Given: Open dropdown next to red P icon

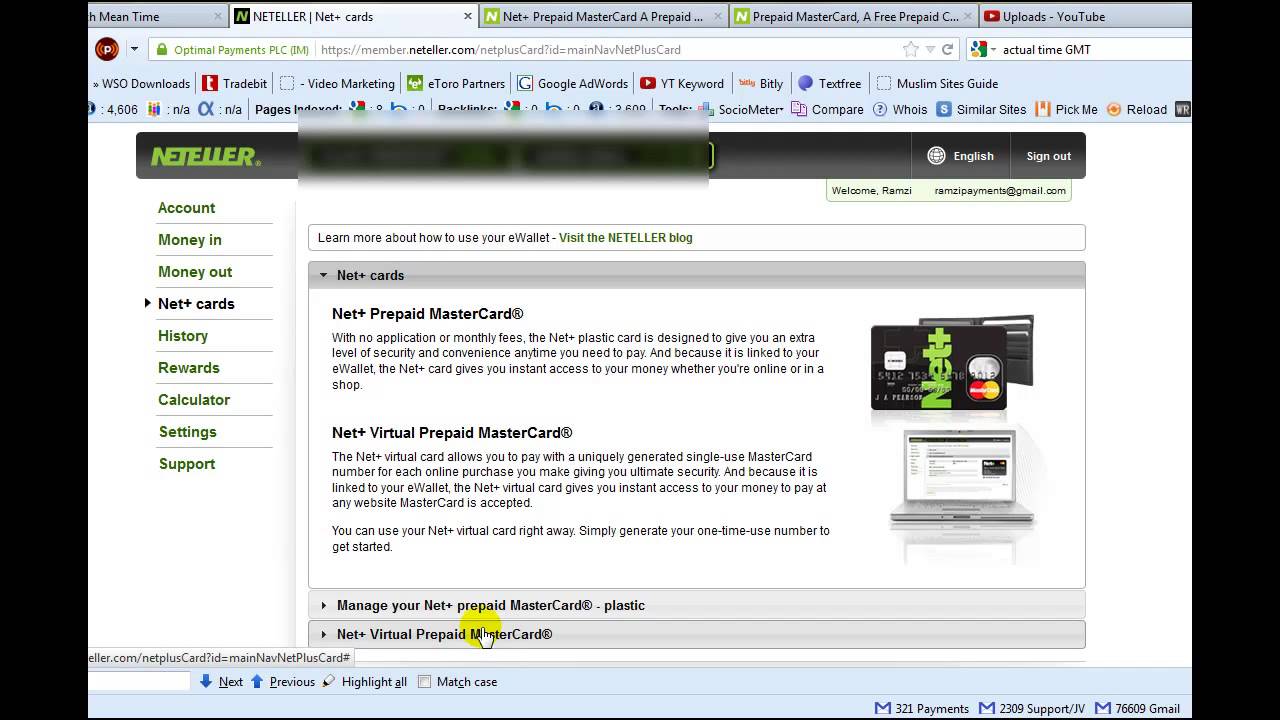Looking at the screenshot, I should (134, 49).
